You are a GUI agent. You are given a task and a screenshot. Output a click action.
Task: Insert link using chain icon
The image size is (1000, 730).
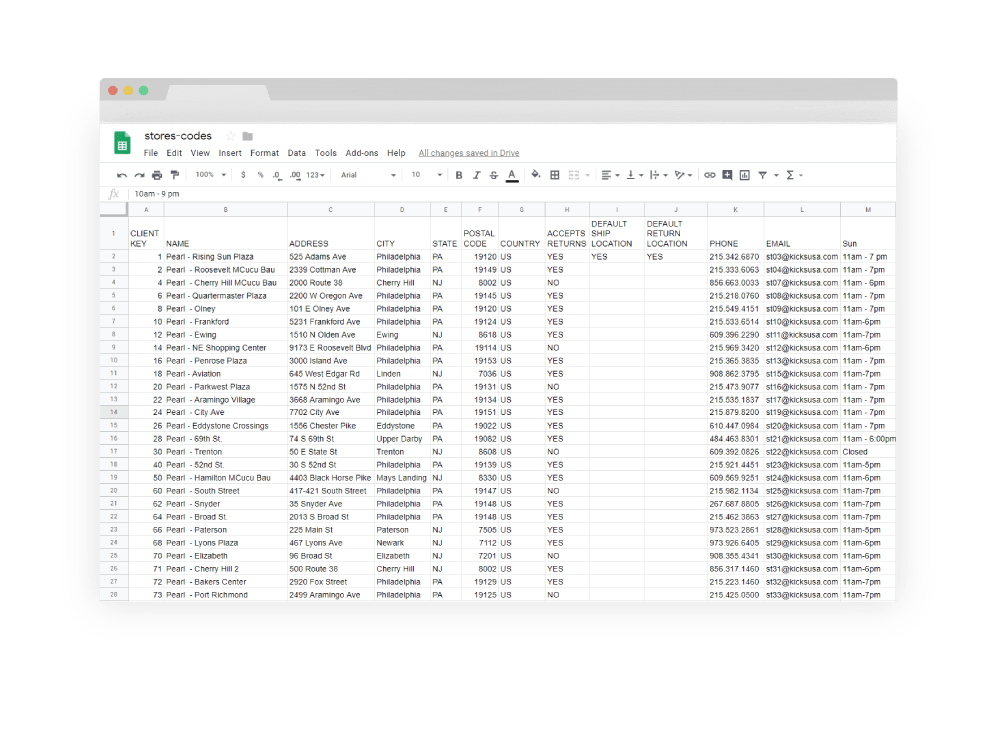point(709,175)
